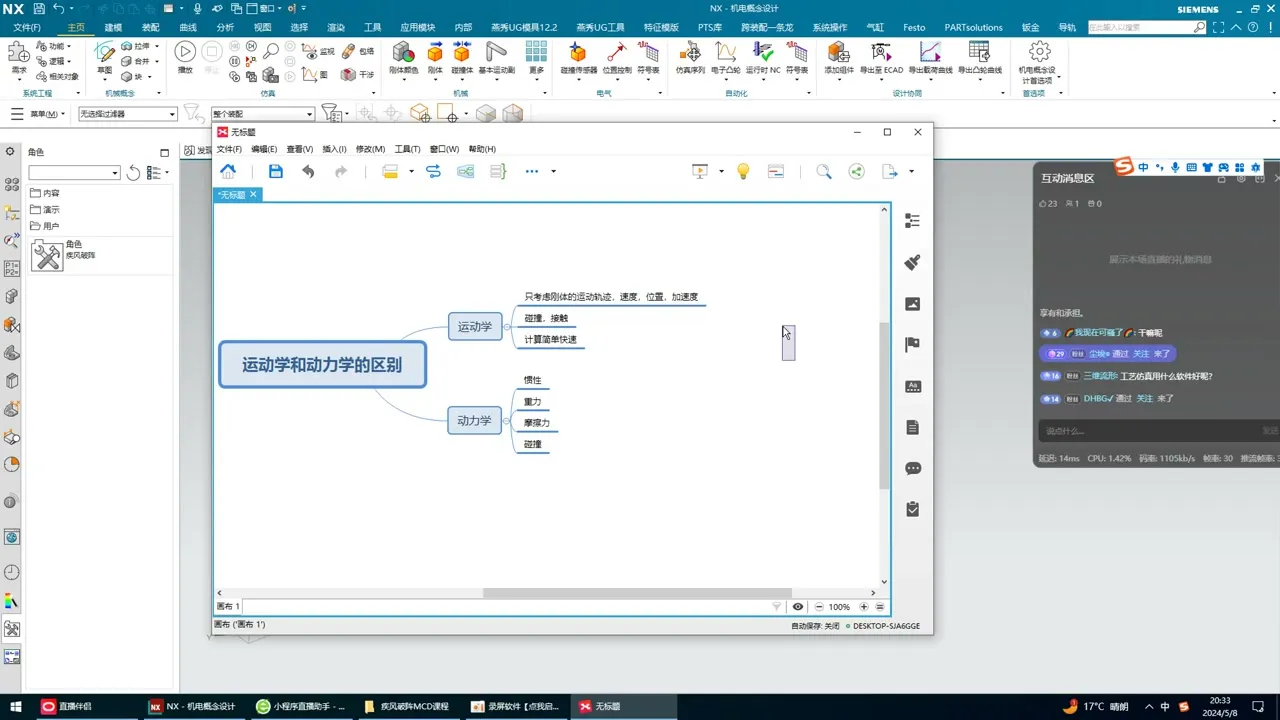Screen dimensions: 1280x720
Task: Click the magnifier search icon in mind map
Action: click(823, 172)
